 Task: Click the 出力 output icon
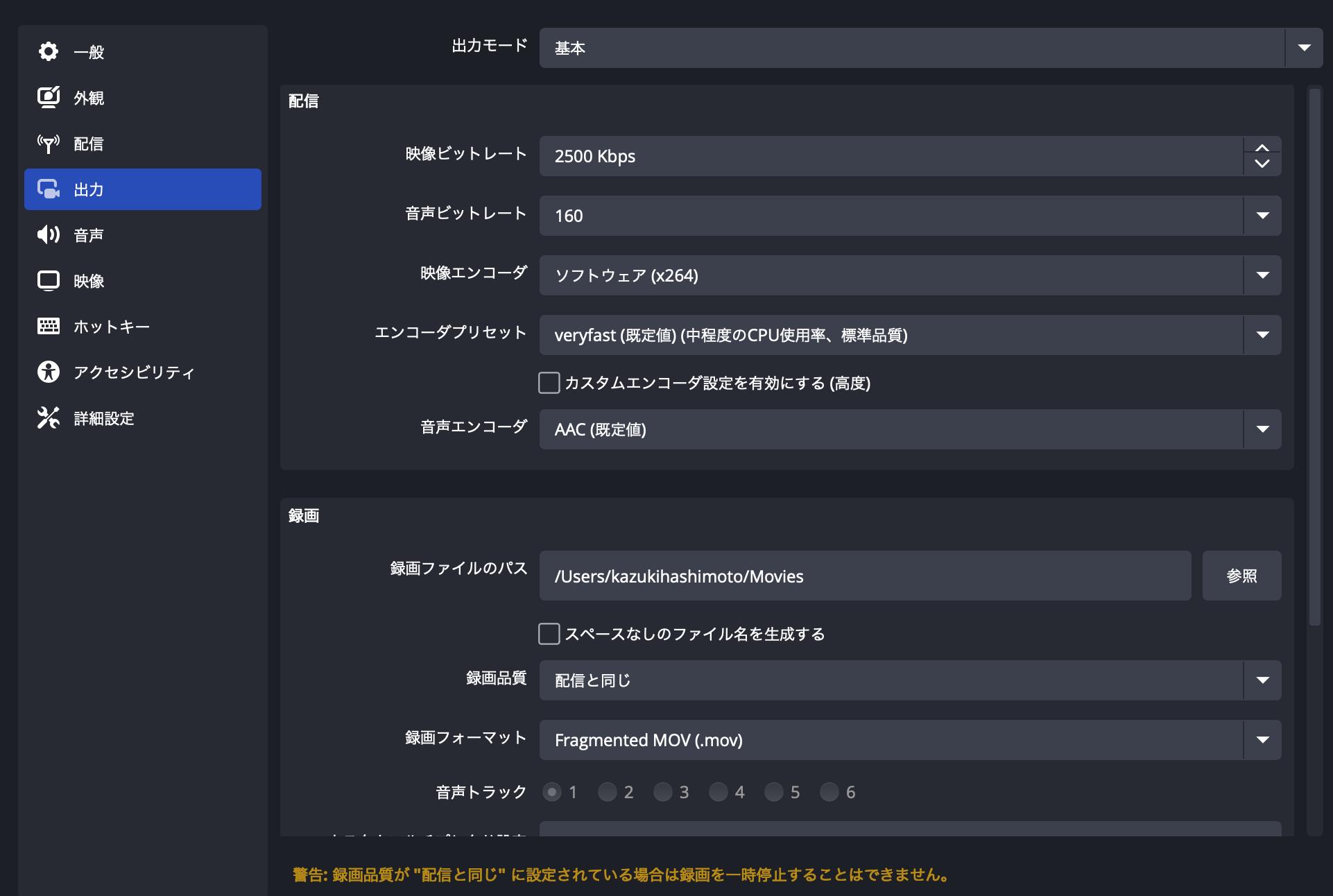pyautogui.click(x=48, y=189)
